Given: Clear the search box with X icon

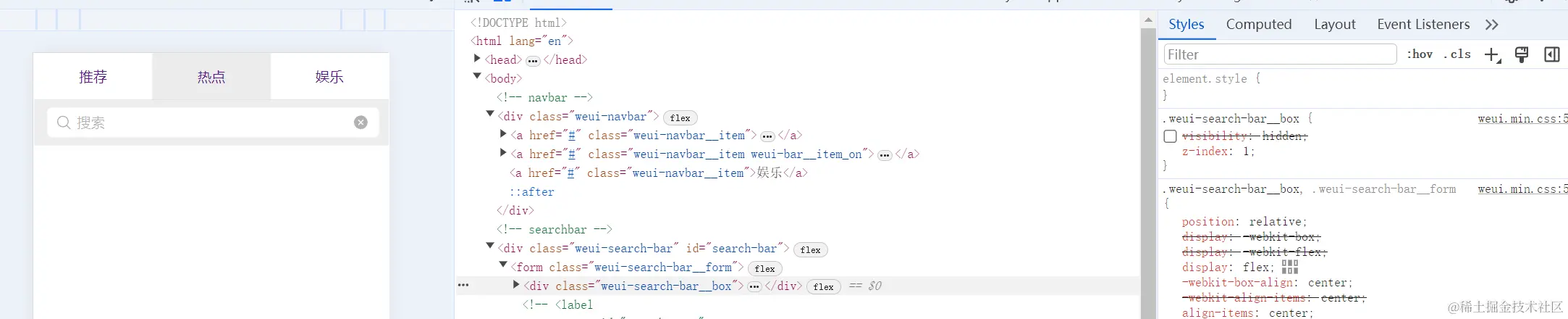Looking at the screenshot, I should (x=361, y=123).
